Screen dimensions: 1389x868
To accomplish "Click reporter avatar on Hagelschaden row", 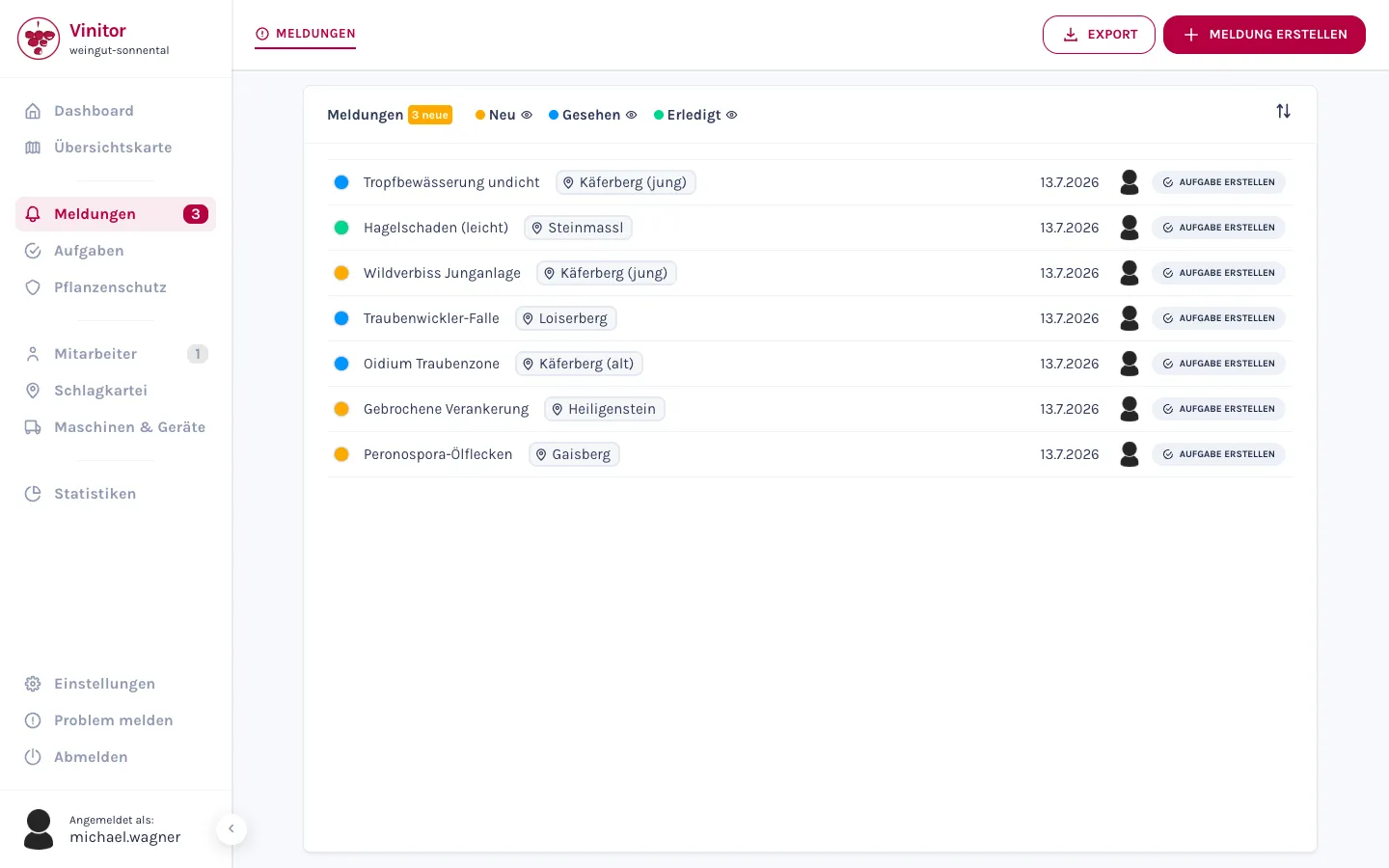I will click(x=1130, y=228).
